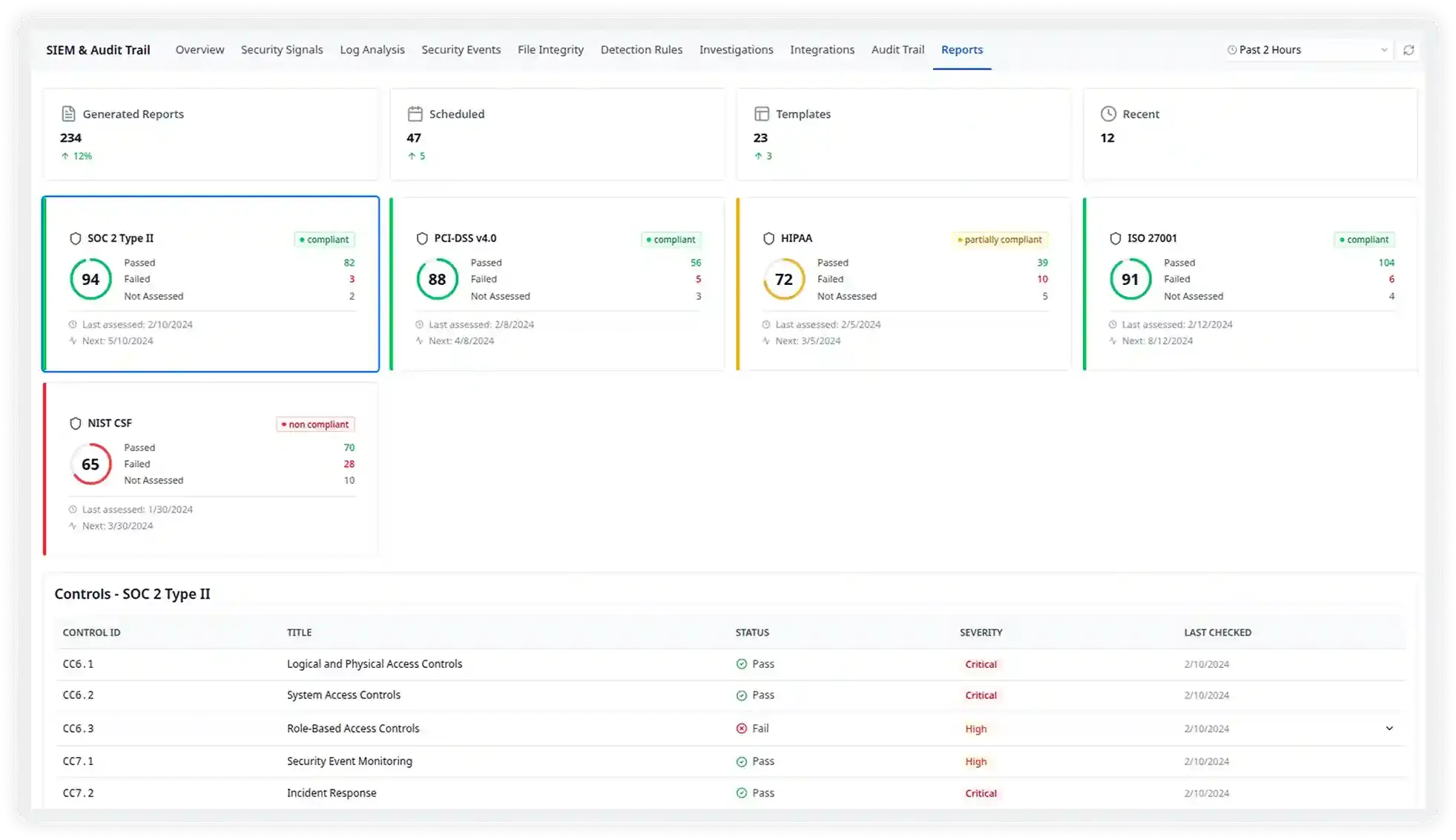Click the shield icon beside PCI-DSS v4.0
The width and height of the screenshot is (1456, 840).
pyautogui.click(x=423, y=238)
